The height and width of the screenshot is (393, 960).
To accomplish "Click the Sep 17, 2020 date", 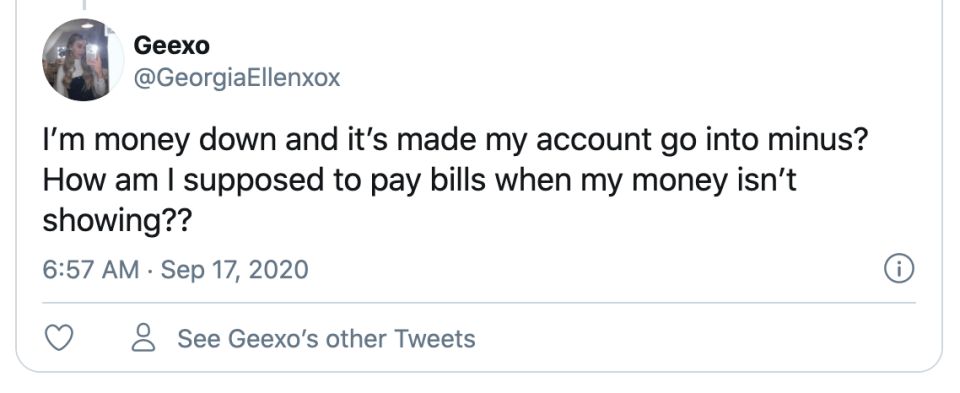I will [234, 269].
